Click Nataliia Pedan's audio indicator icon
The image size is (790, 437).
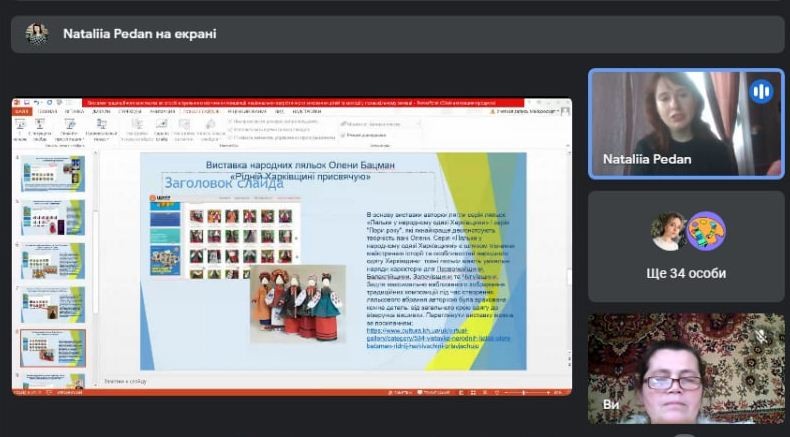(761, 92)
